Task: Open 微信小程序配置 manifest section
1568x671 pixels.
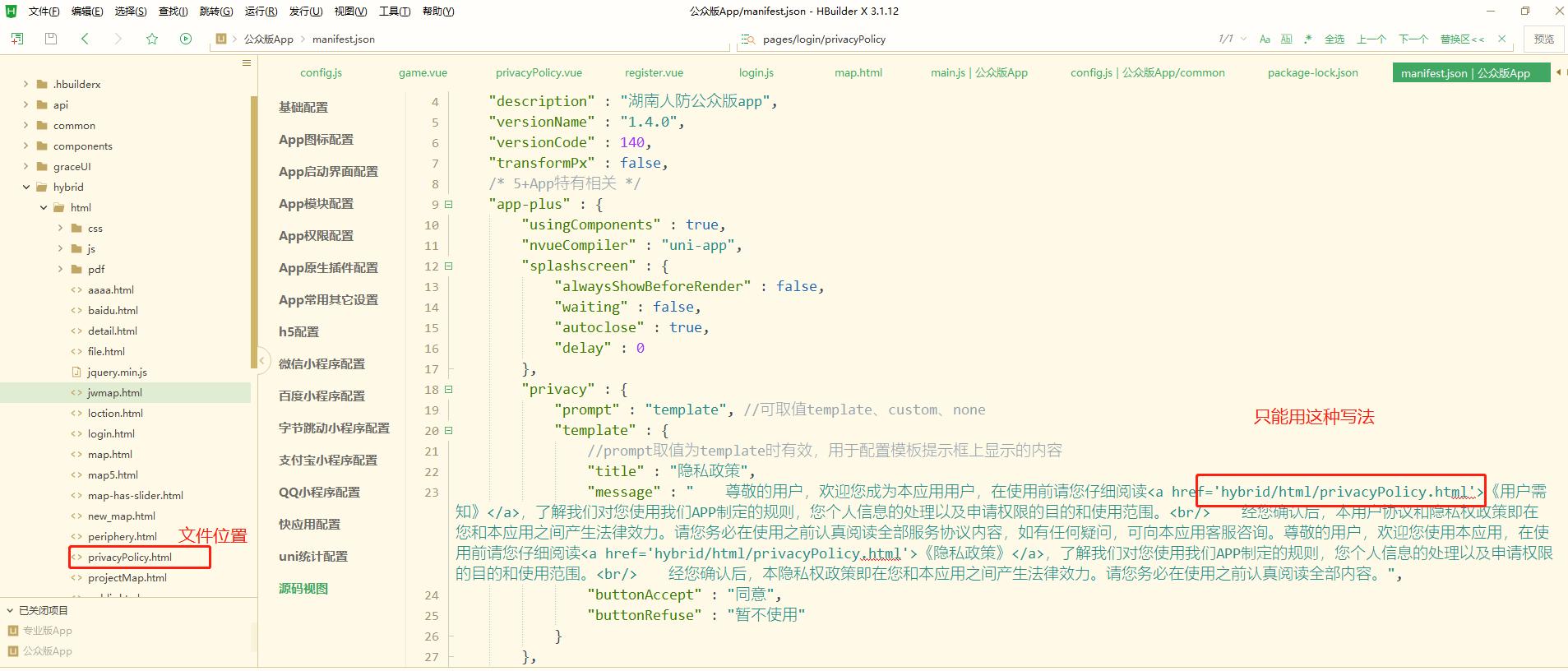Action: (321, 363)
